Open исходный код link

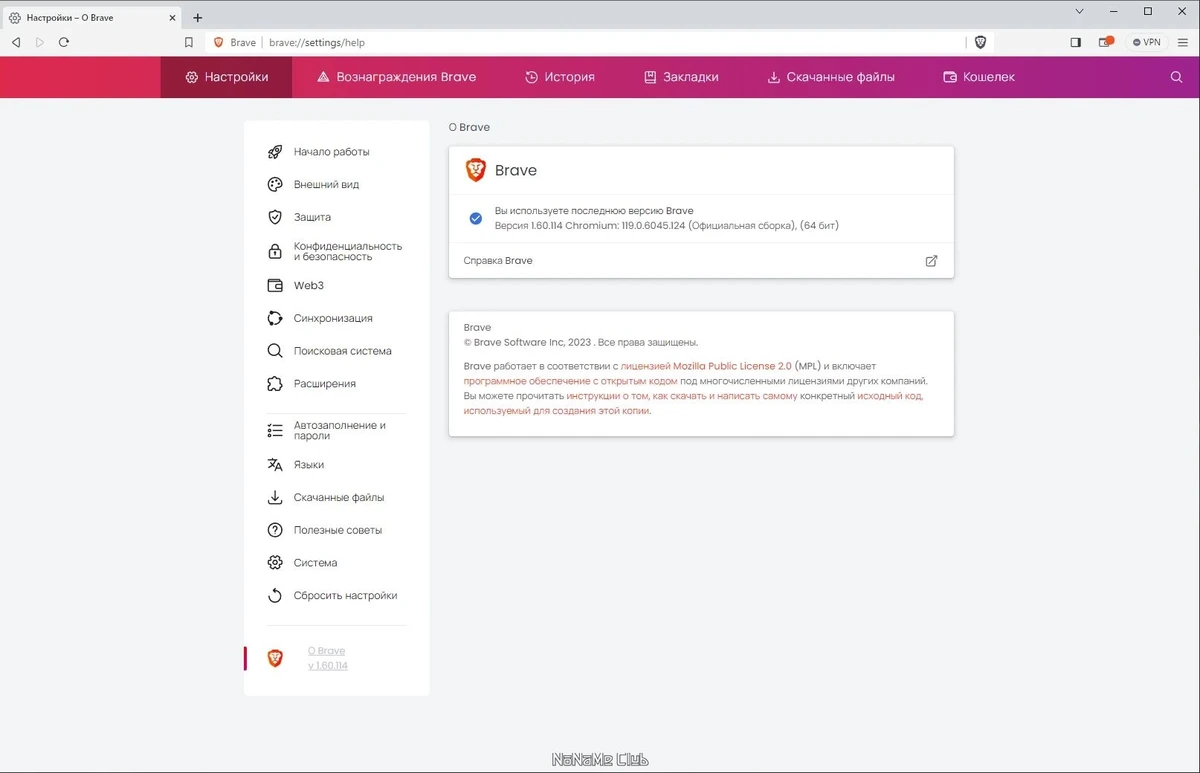890,396
